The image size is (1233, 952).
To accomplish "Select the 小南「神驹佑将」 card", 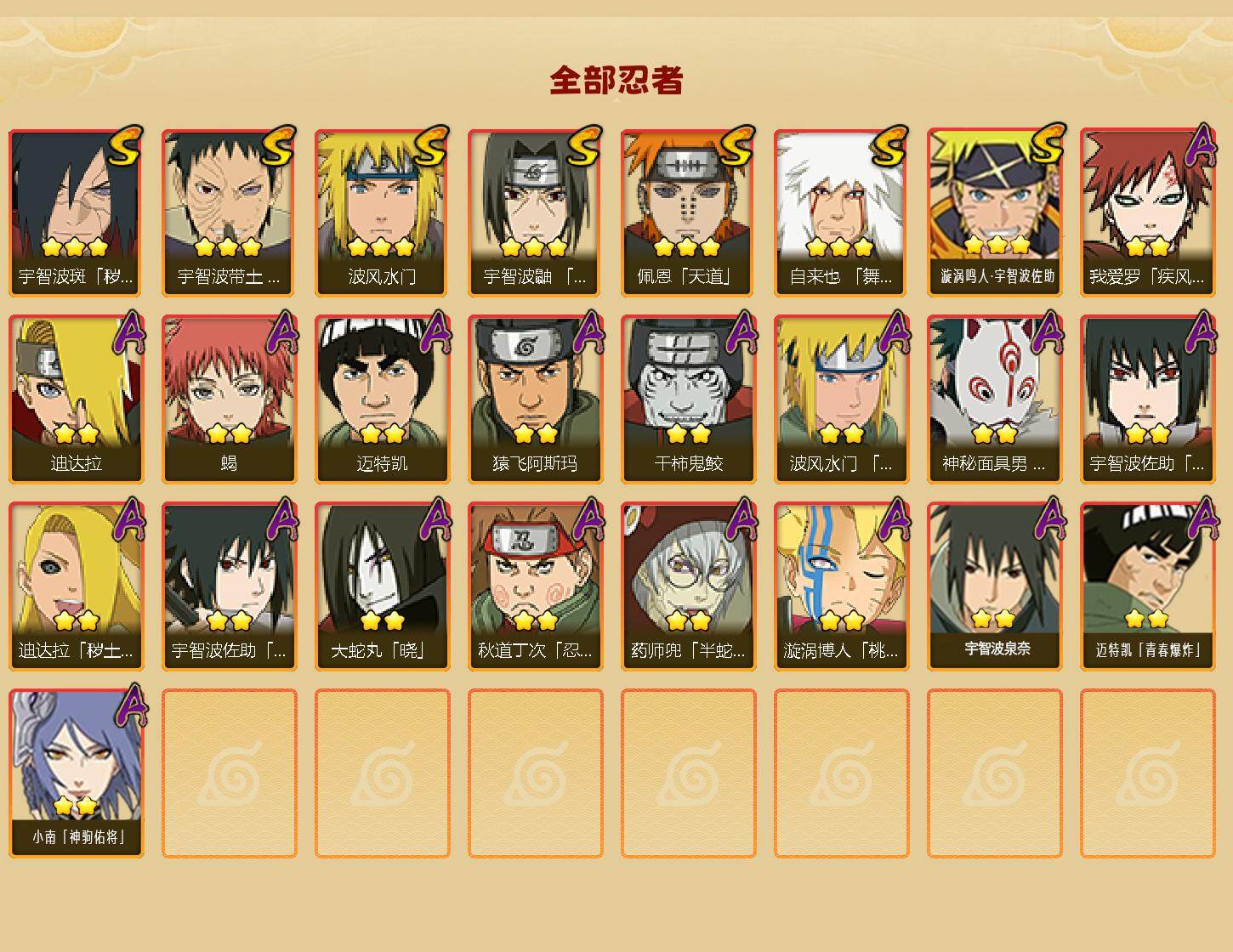I will click(x=76, y=773).
